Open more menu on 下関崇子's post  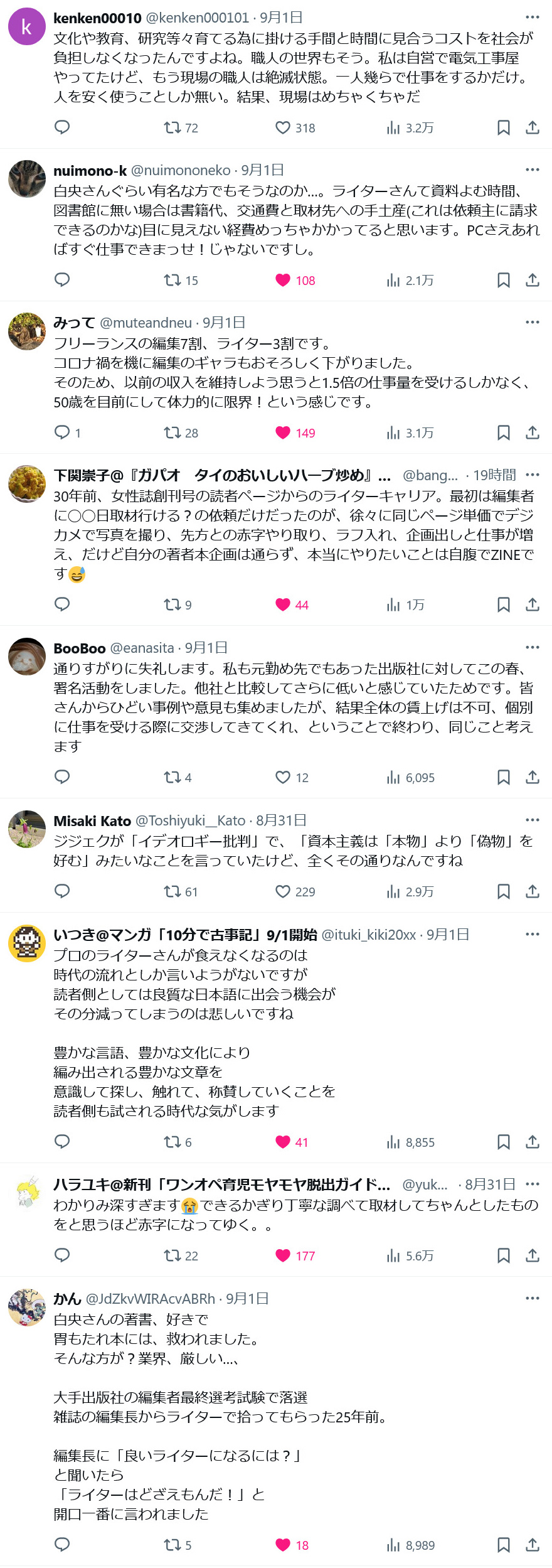pos(533,475)
